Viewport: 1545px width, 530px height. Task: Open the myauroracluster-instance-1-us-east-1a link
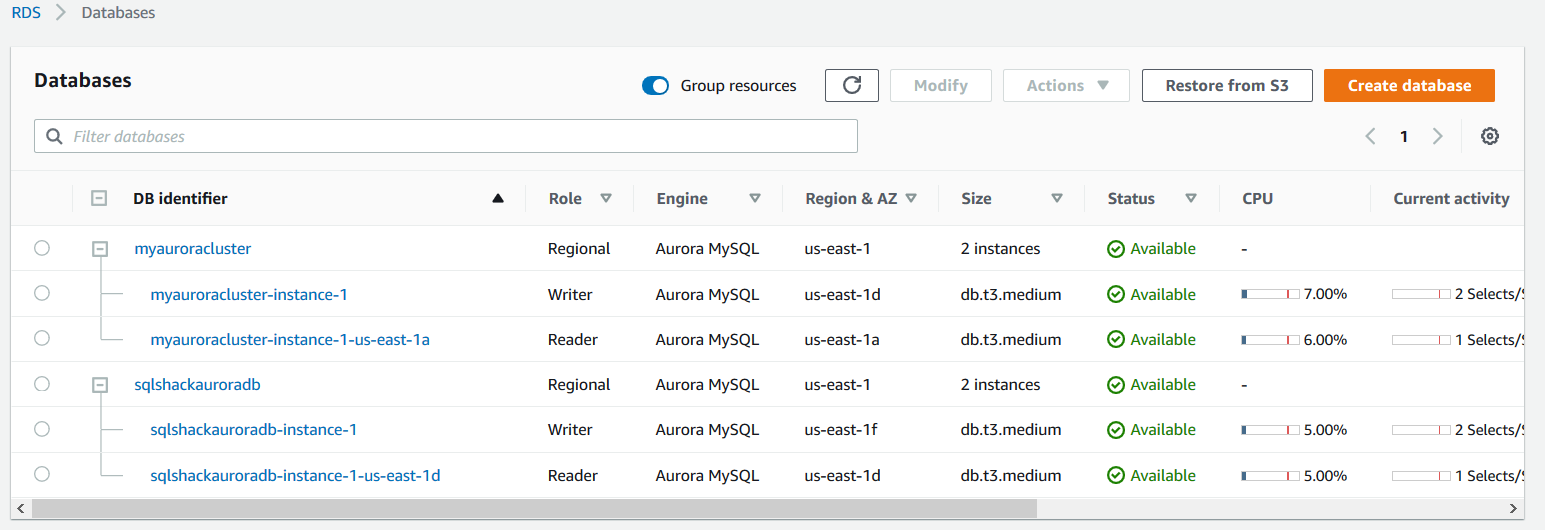290,340
